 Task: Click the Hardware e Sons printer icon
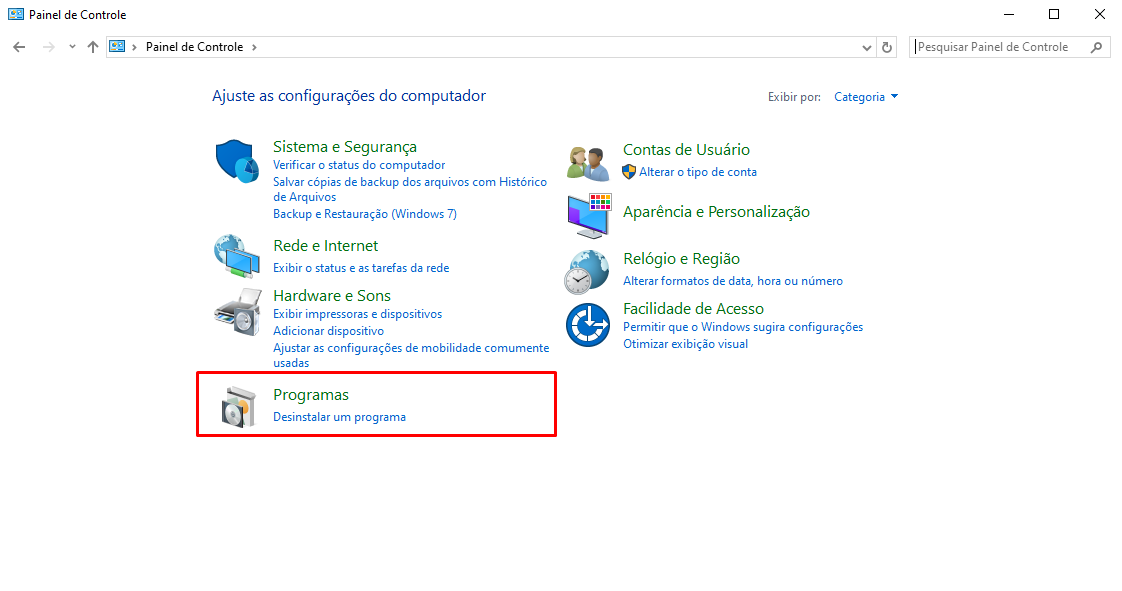(238, 312)
